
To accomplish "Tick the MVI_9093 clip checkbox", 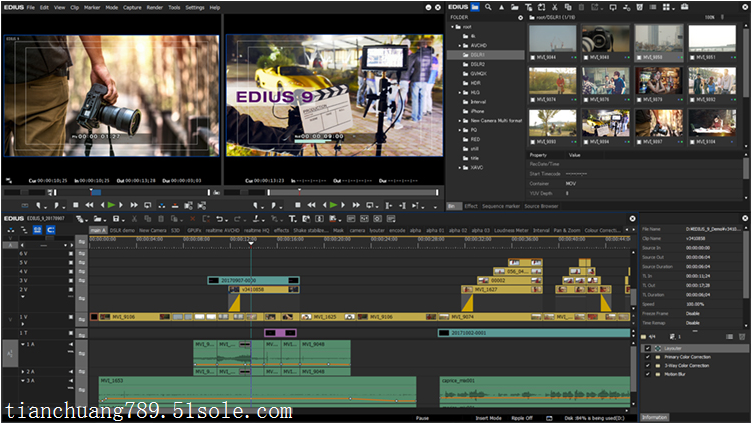I will pyautogui.click(x=533, y=142).
